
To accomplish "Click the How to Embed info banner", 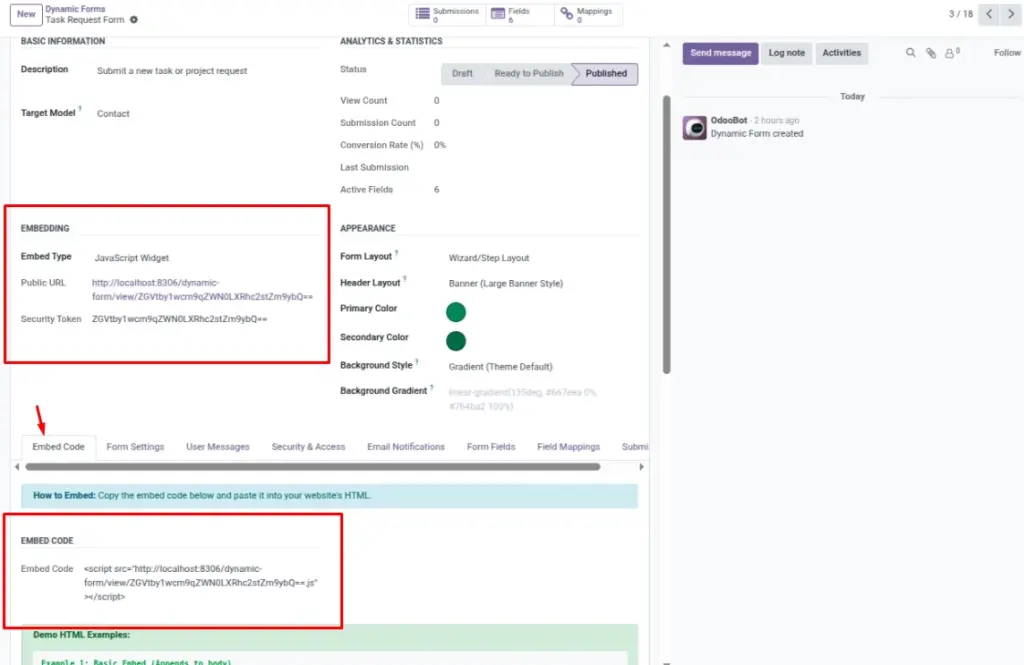I will 329,496.
